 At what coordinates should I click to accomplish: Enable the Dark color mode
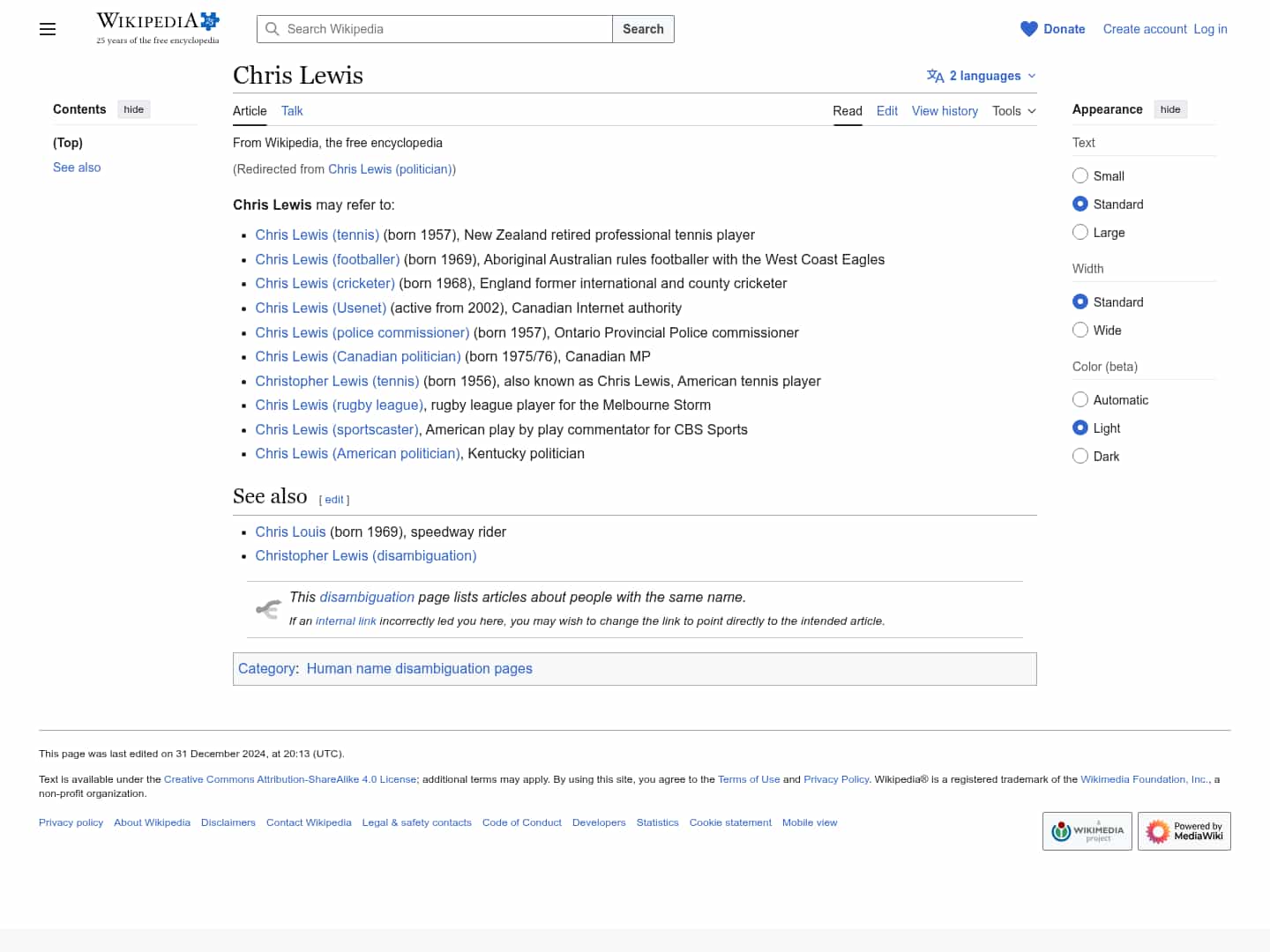[x=1080, y=456]
